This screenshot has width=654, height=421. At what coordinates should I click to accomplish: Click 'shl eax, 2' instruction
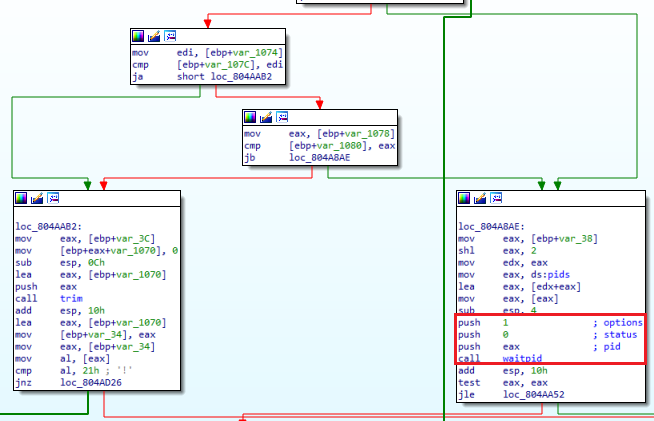[x=498, y=251]
